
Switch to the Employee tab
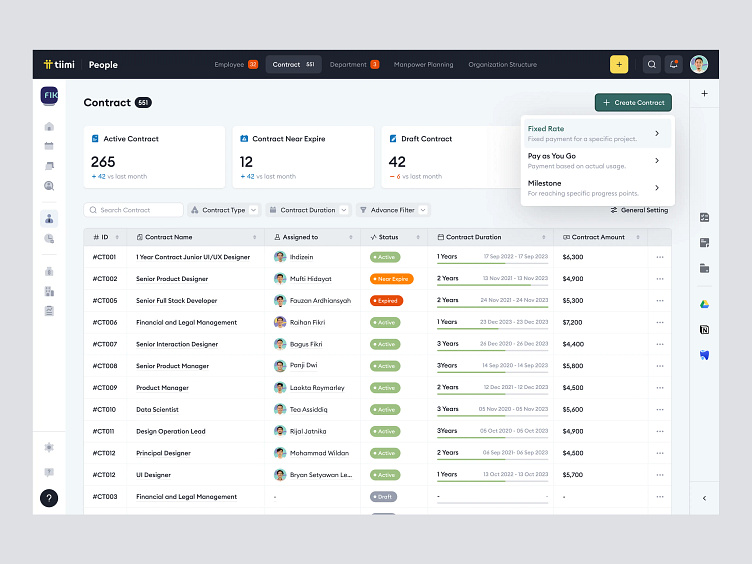point(236,64)
